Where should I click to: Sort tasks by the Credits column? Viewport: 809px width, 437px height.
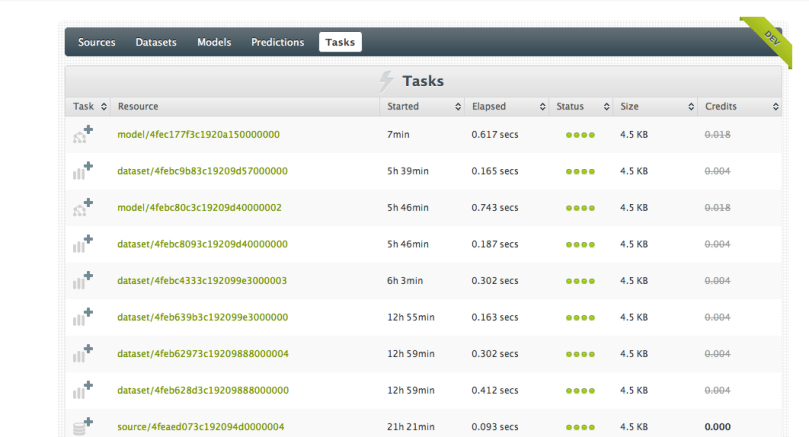[740, 106]
